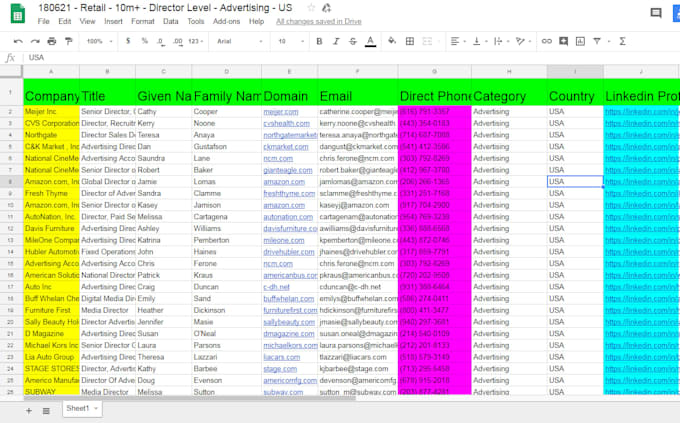Open horizontal align options
The image size is (680, 423).
[458, 41]
